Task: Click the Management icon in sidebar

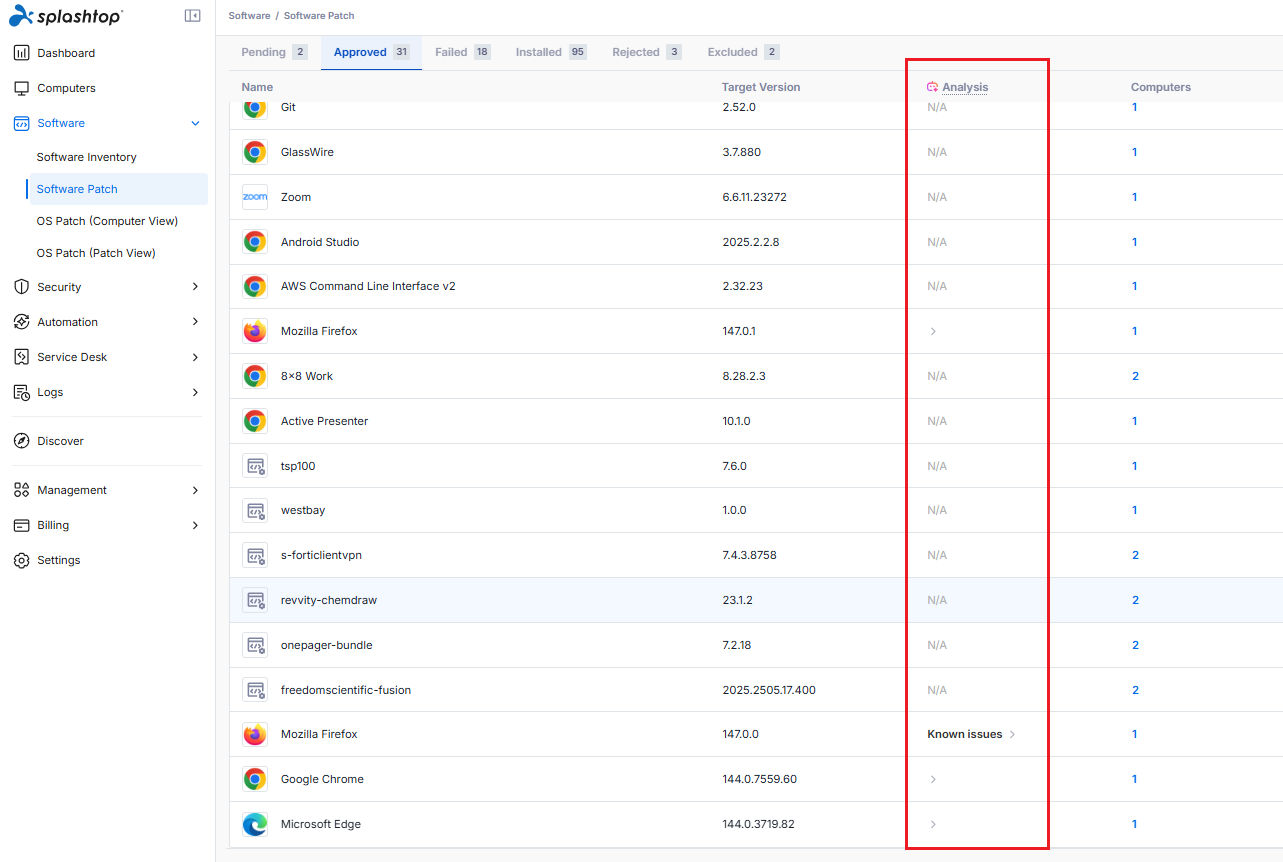Action: click(21, 490)
